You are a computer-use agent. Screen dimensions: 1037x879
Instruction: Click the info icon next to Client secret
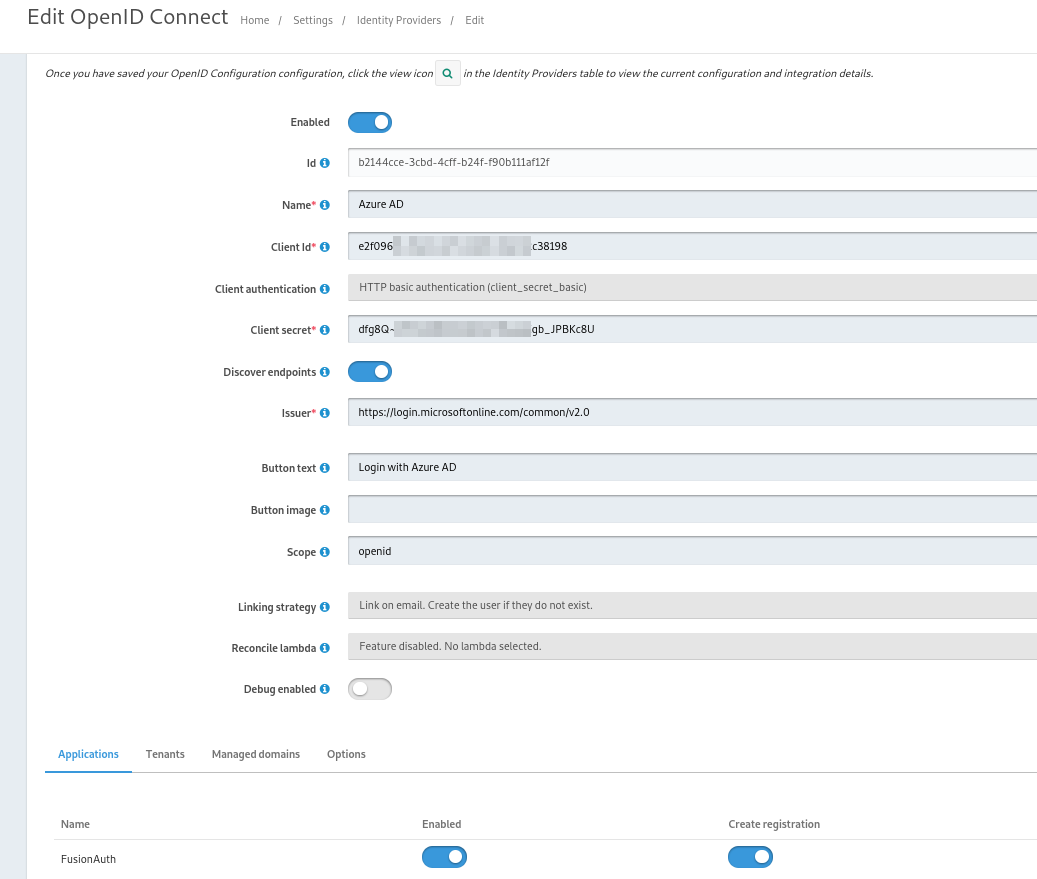point(325,330)
